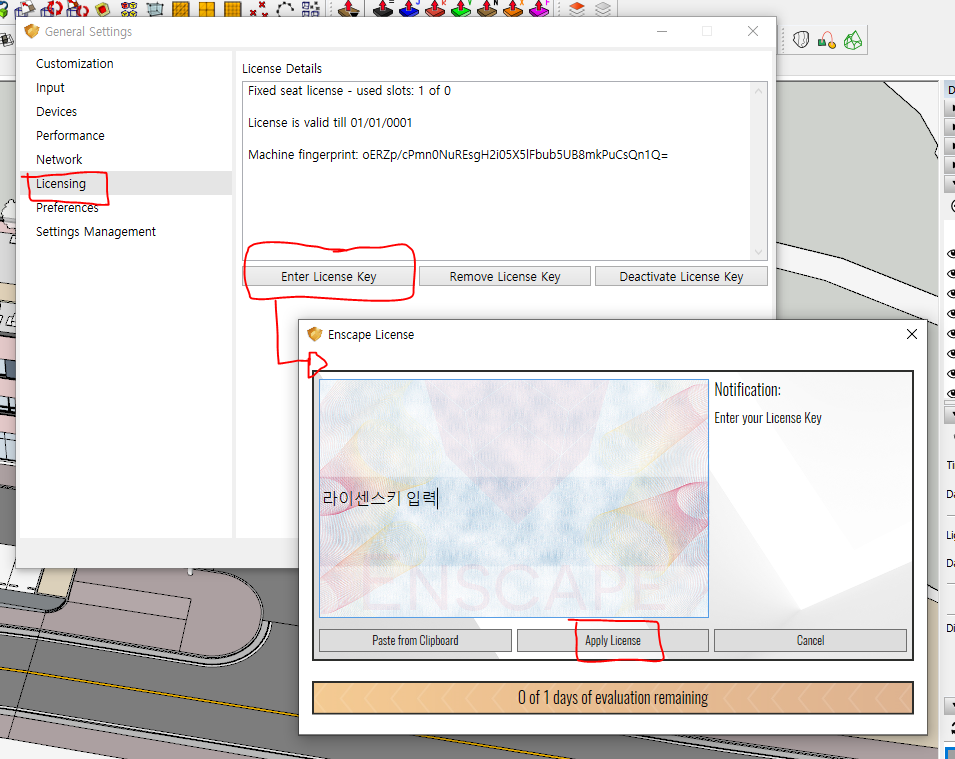Click inside the license key text field
955x759 pixels.
point(514,498)
